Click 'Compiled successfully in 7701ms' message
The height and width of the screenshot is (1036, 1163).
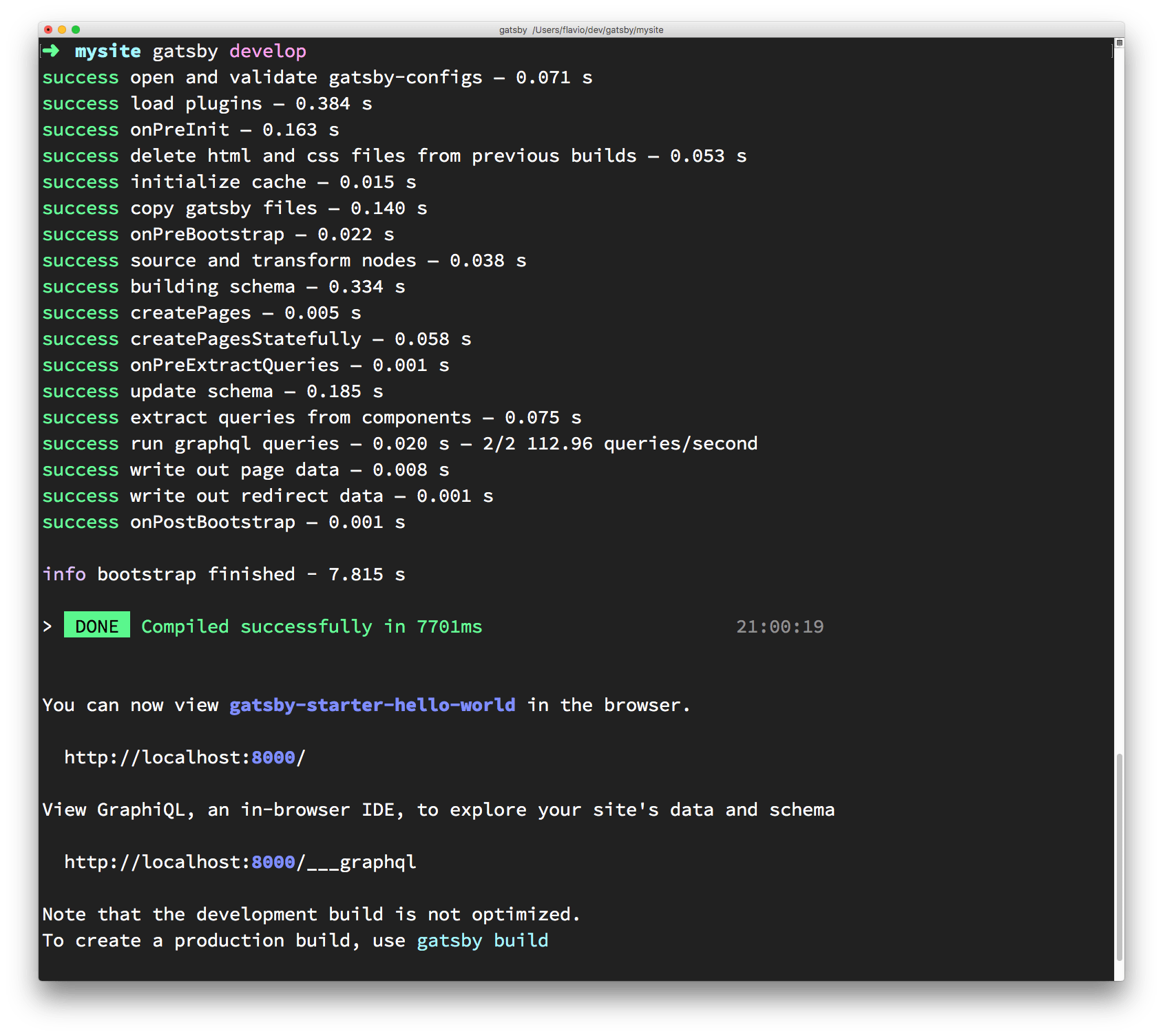[x=311, y=626]
